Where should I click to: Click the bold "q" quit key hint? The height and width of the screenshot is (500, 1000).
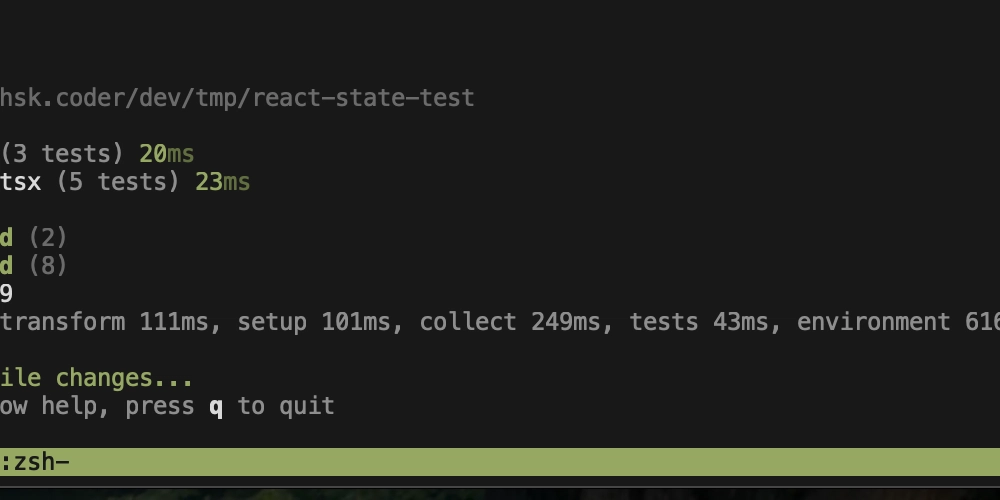(216, 407)
